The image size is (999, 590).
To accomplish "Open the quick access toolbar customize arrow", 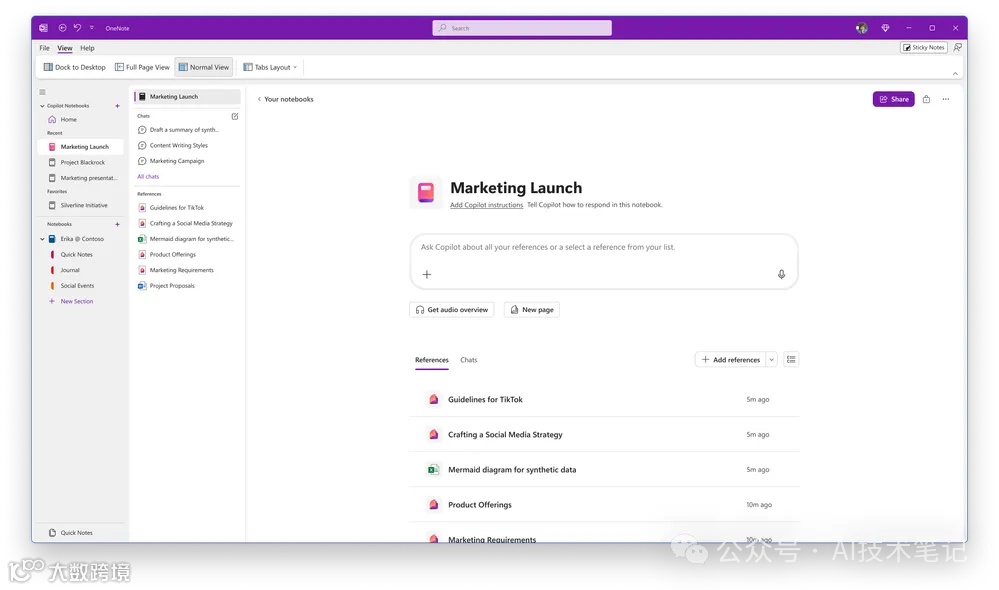I will coord(92,28).
